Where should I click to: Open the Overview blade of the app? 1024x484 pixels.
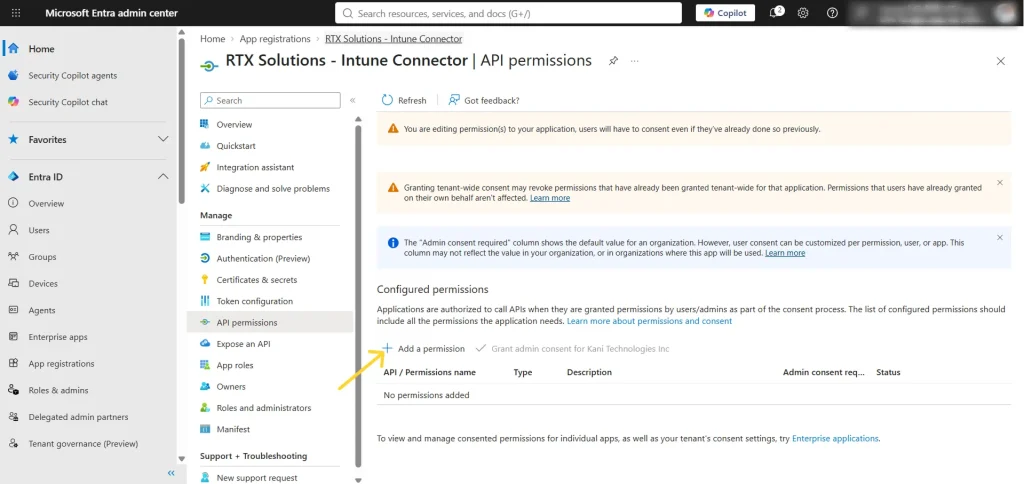click(234, 125)
